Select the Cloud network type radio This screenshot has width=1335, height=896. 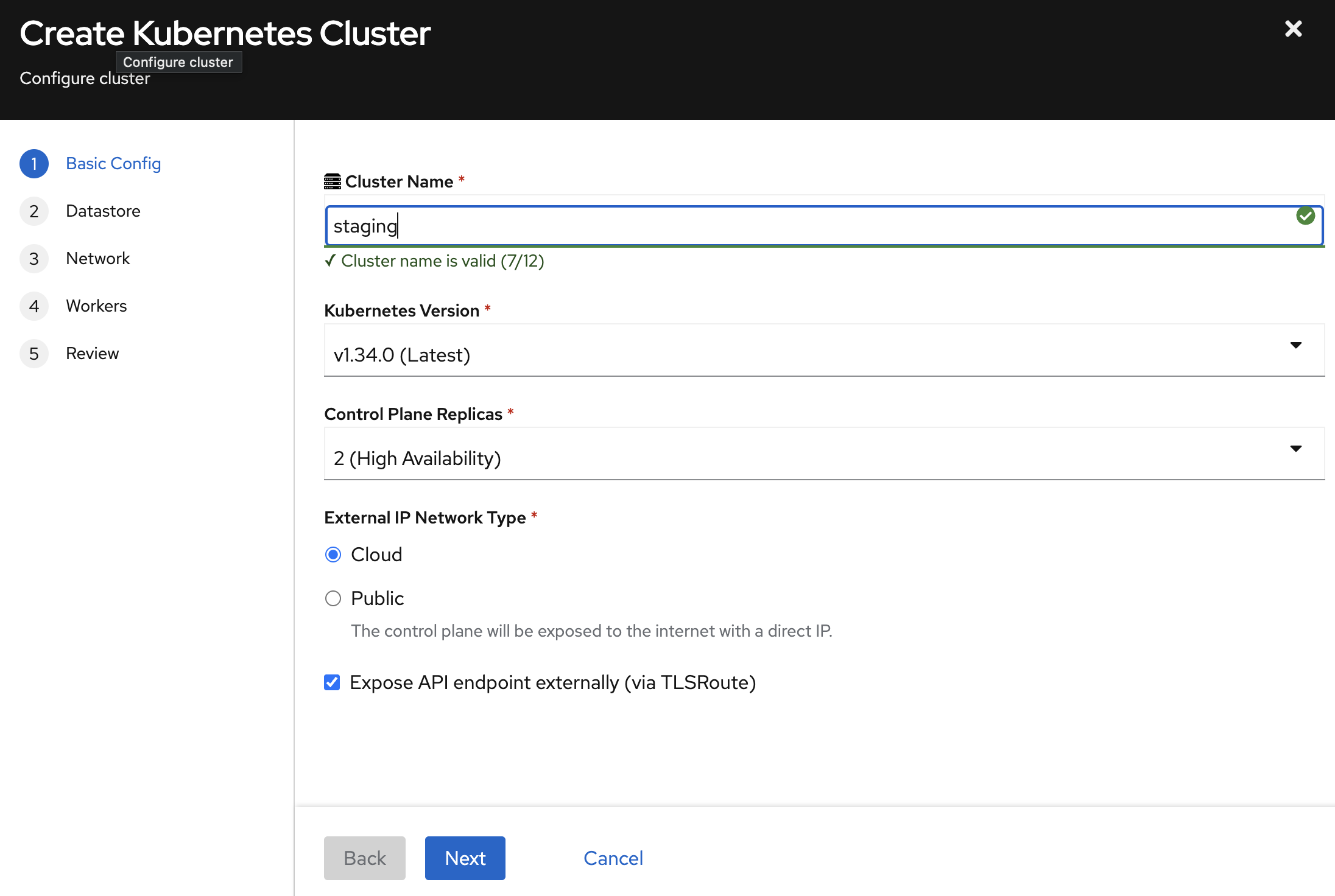[333, 555]
